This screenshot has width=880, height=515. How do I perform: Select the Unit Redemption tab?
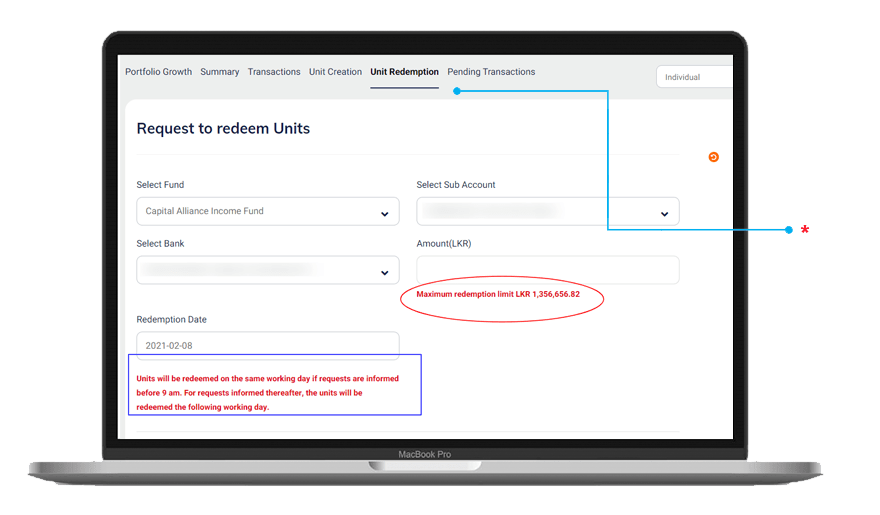[x=404, y=72]
